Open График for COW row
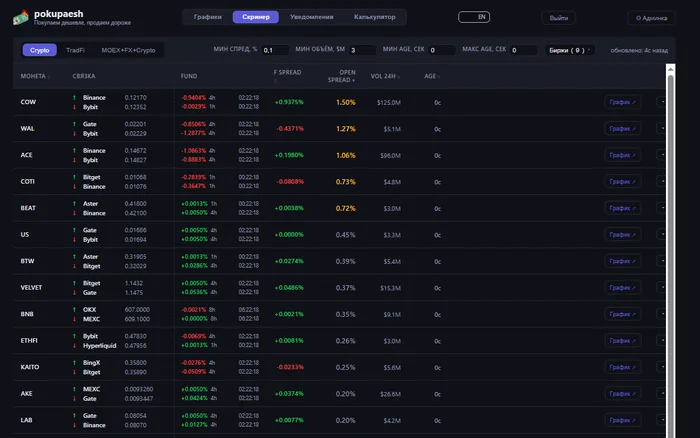This screenshot has height=438, width=700. pos(622,102)
